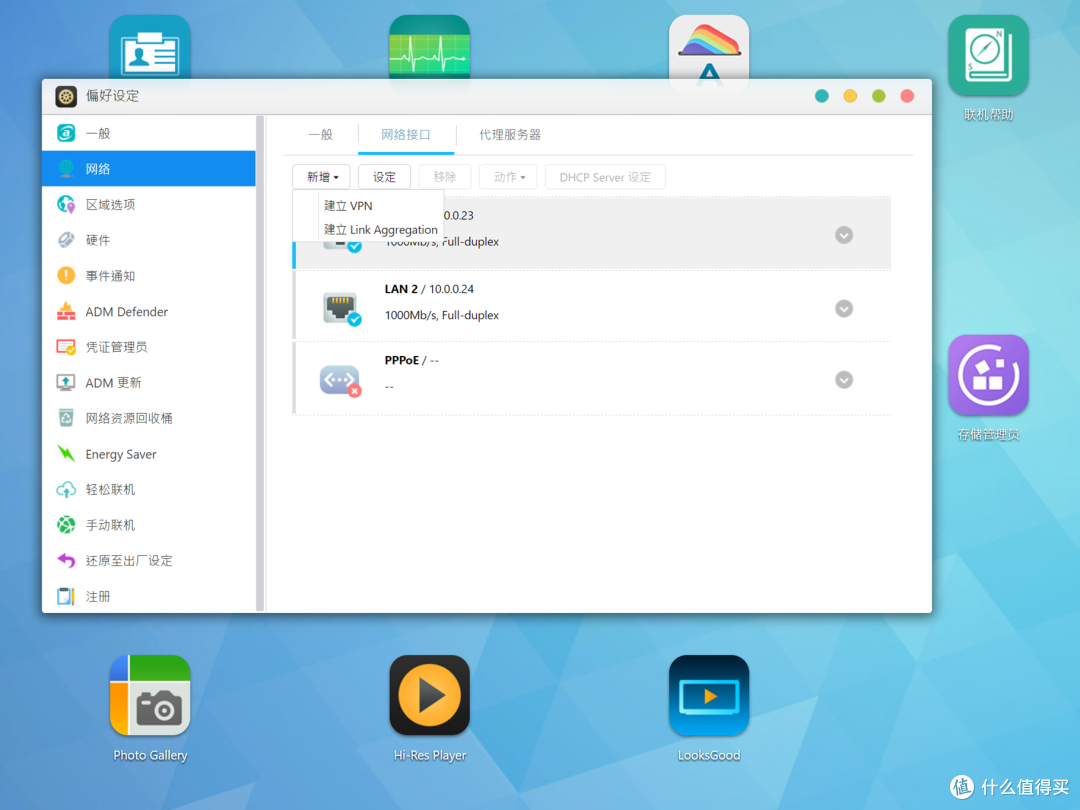Expand the first LAN entry chevron
This screenshot has width=1080, height=810.
point(844,235)
